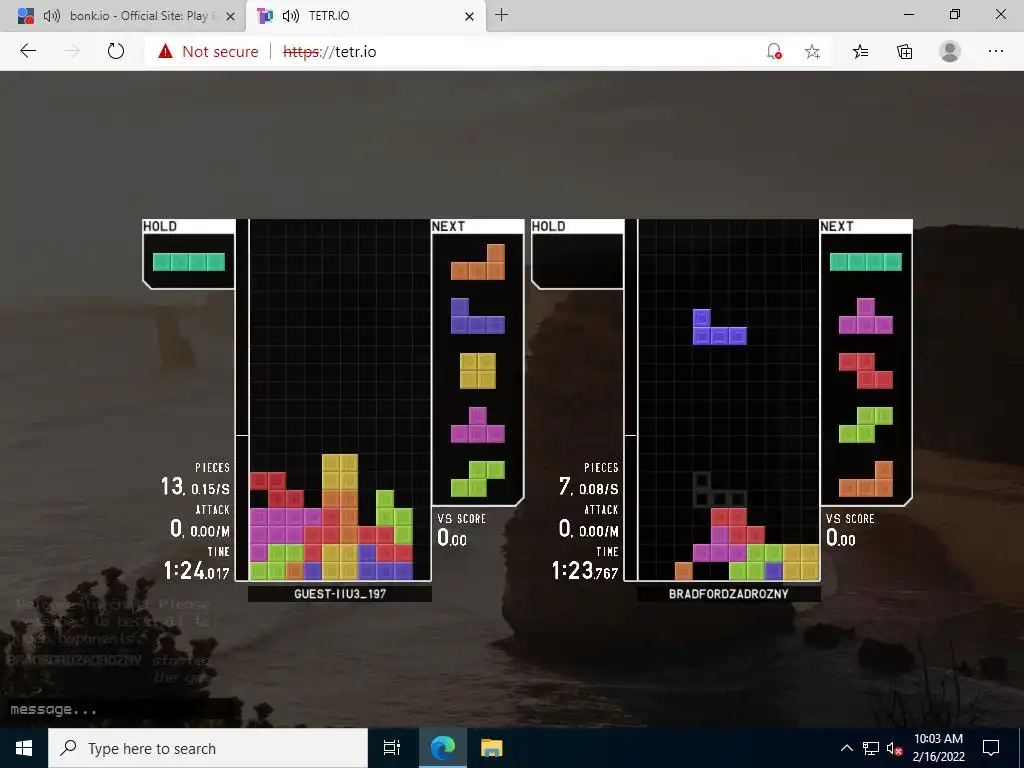
Task: Close the TETR.IO tab
Action: tap(470, 16)
